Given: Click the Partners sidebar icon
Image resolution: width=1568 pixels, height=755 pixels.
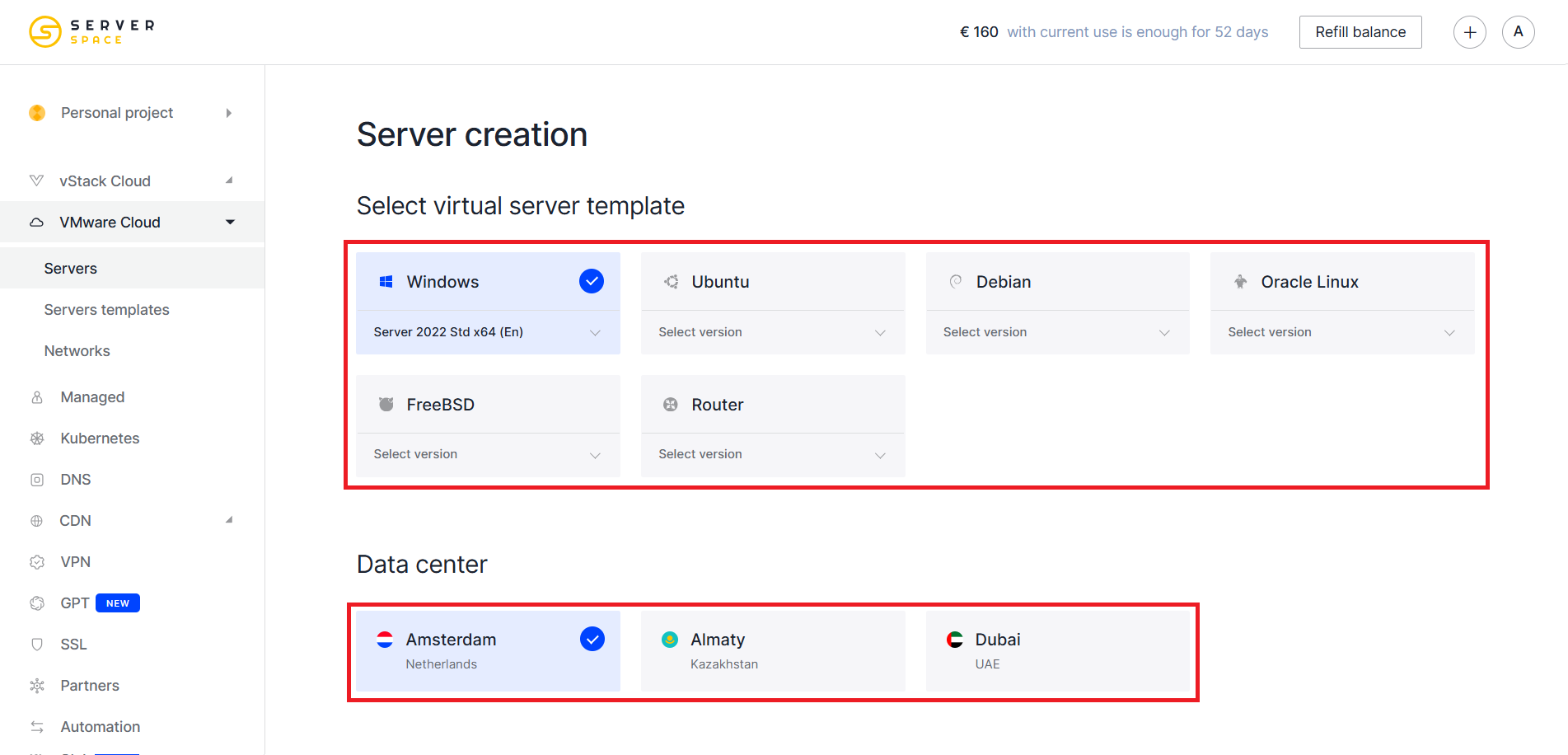Looking at the screenshot, I should click(x=37, y=686).
